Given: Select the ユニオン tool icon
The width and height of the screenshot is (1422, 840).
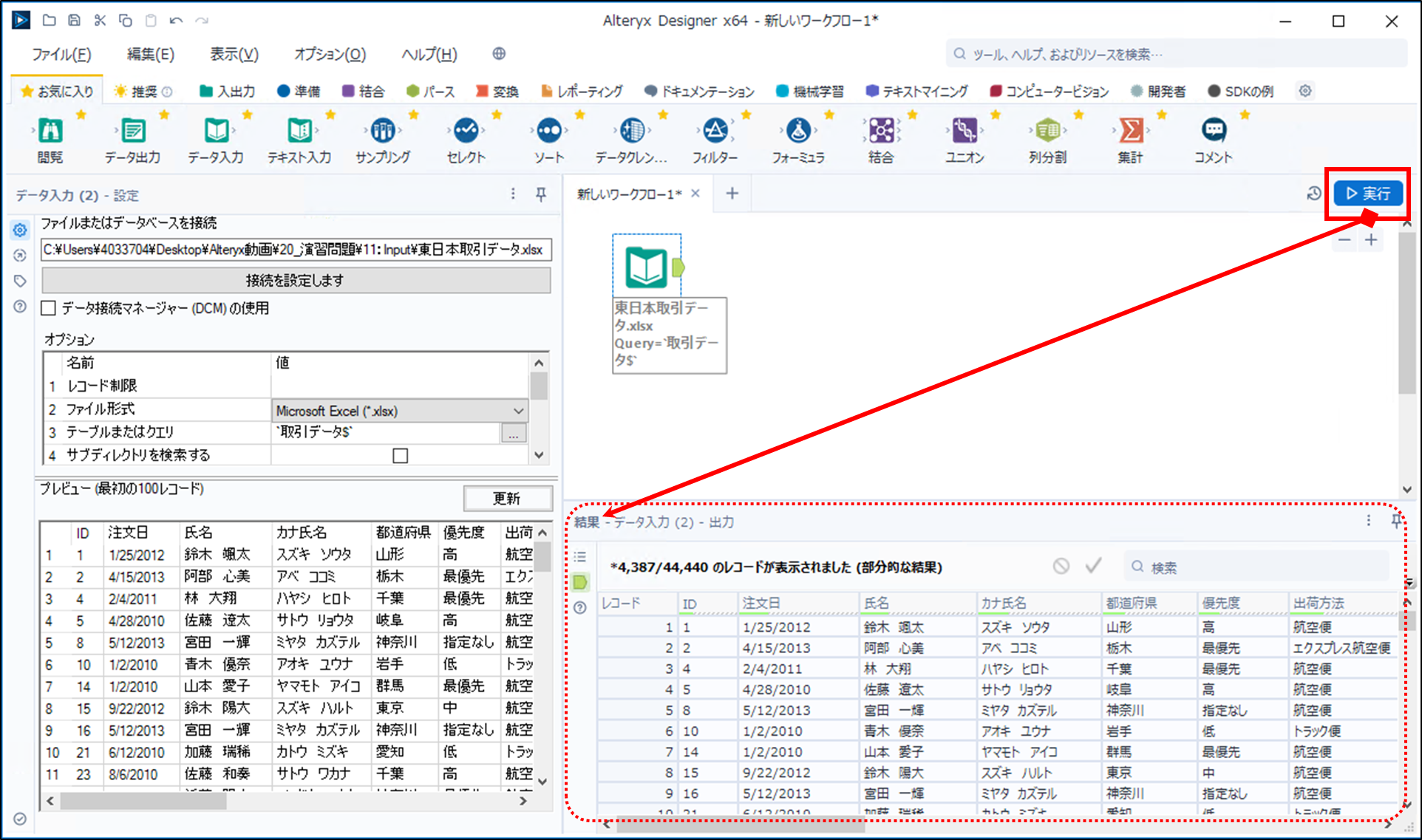Looking at the screenshot, I should click(964, 132).
